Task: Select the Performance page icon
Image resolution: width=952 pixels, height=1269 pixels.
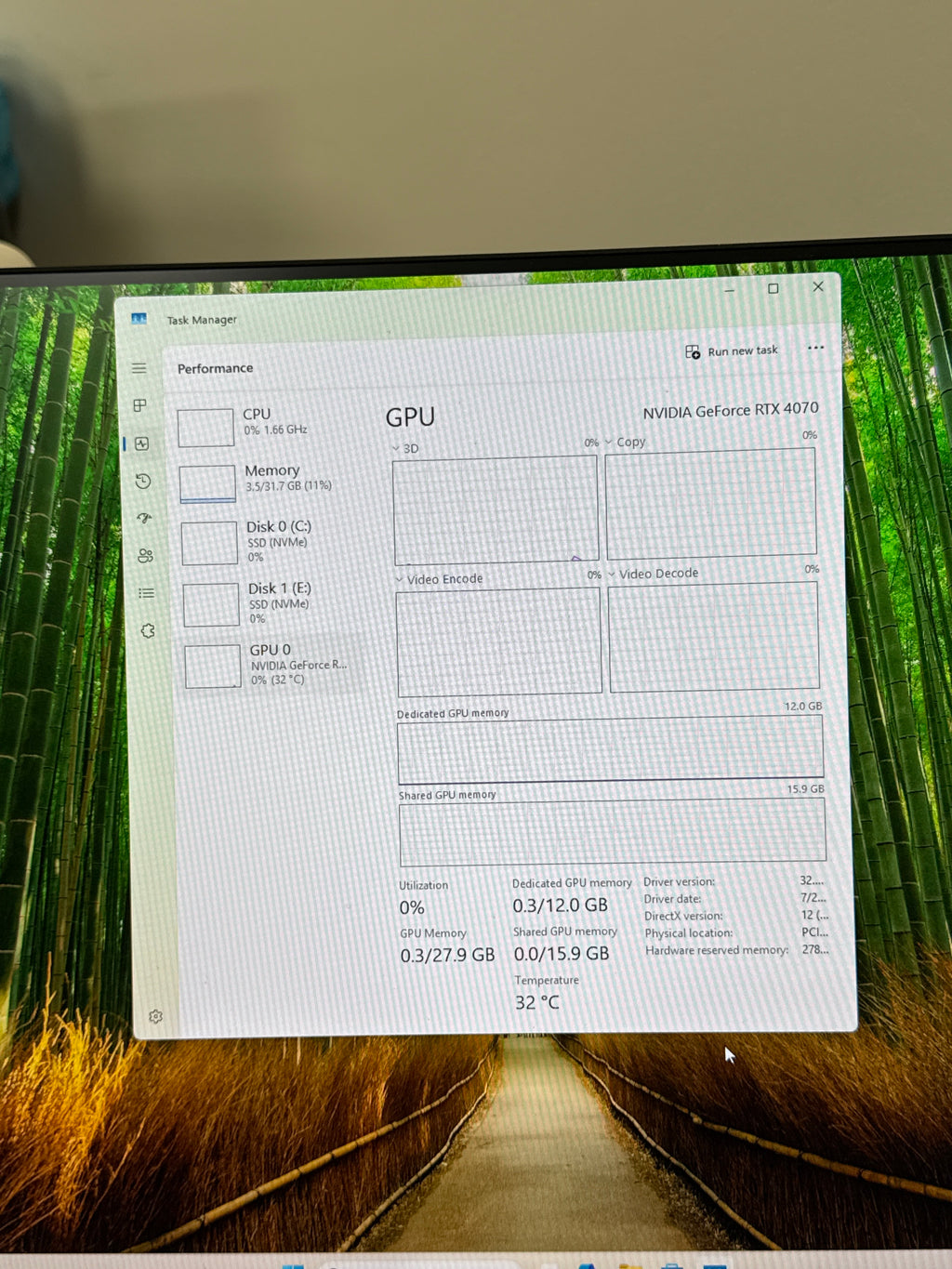Action: click(x=142, y=443)
